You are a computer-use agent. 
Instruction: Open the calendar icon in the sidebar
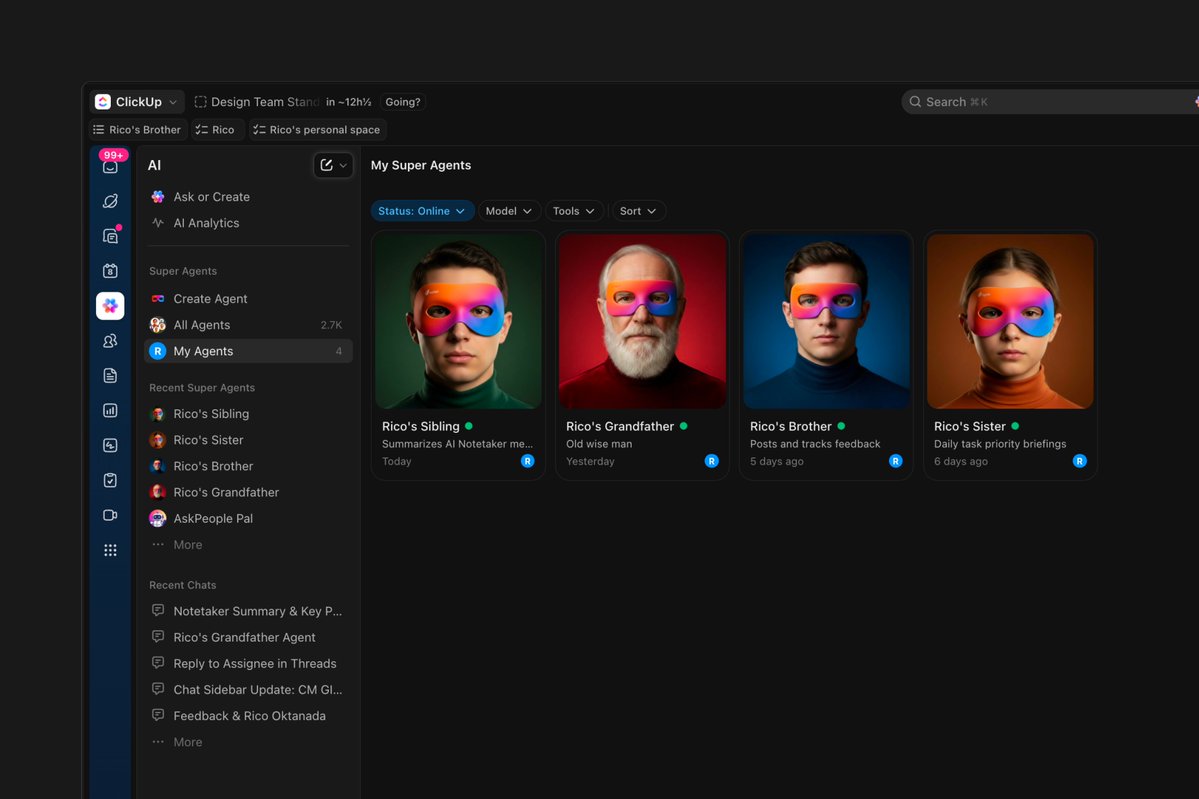pyautogui.click(x=110, y=271)
